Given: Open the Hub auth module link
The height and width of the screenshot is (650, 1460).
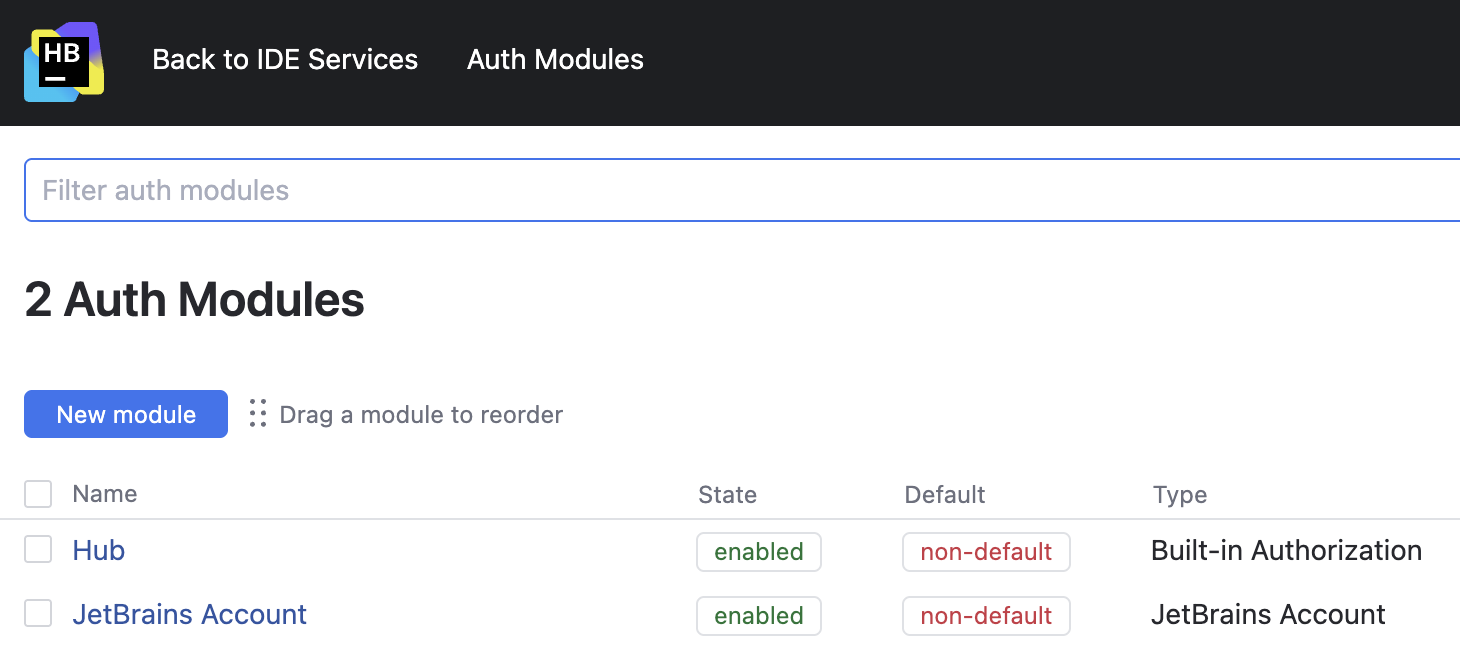Looking at the screenshot, I should 99,550.
